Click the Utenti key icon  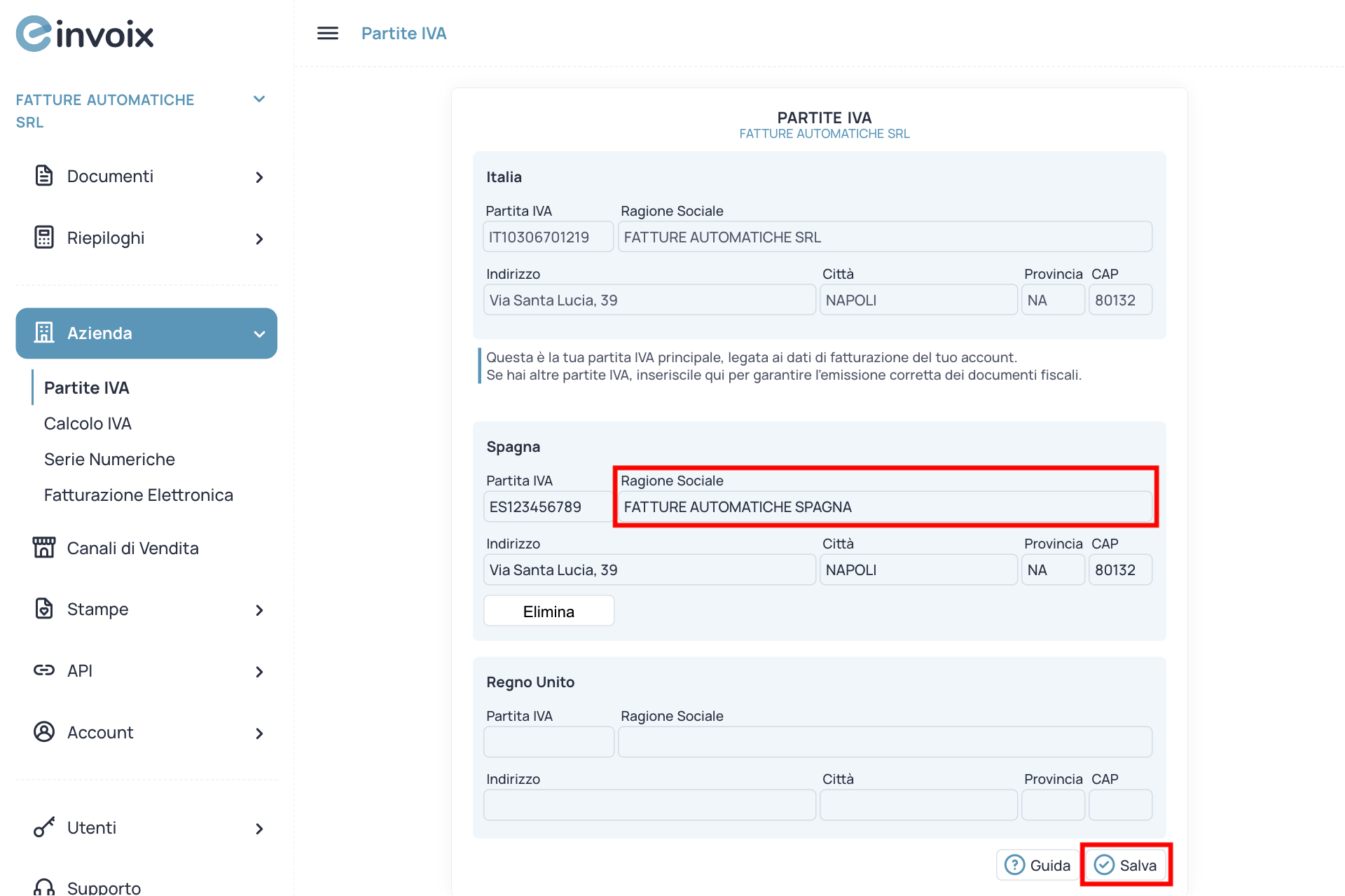(x=43, y=827)
